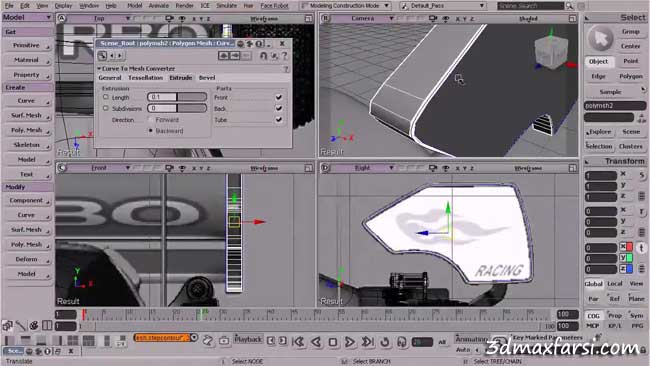
Task: Go to next property page arrow
Action: (x=120, y=56)
